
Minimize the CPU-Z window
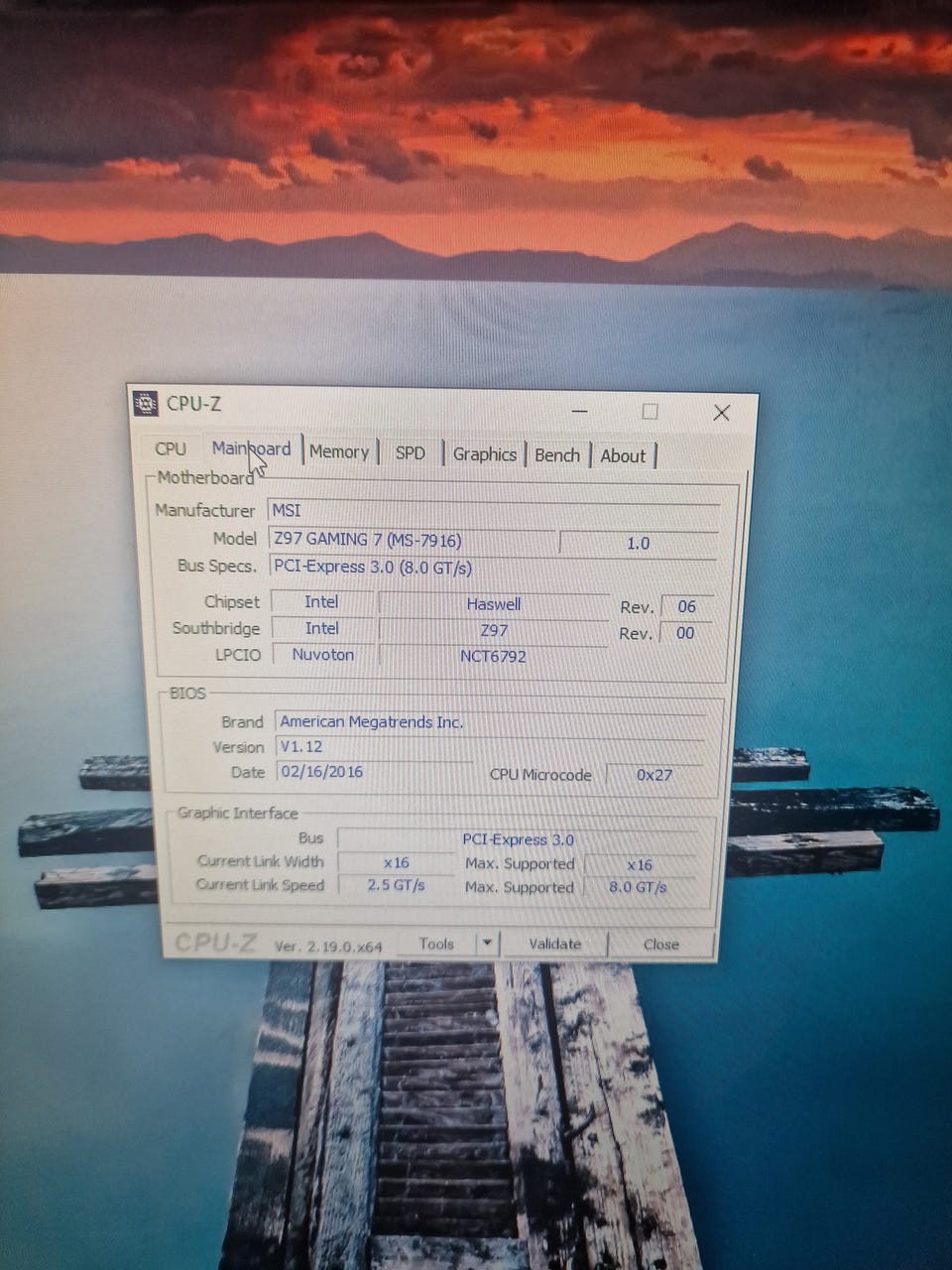pos(579,411)
